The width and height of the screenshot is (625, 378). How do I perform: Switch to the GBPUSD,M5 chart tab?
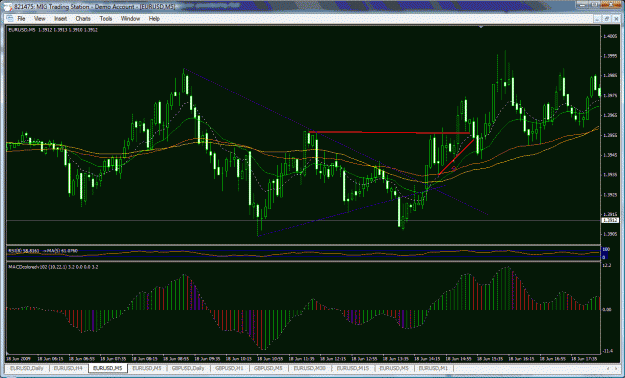(269, 368)
